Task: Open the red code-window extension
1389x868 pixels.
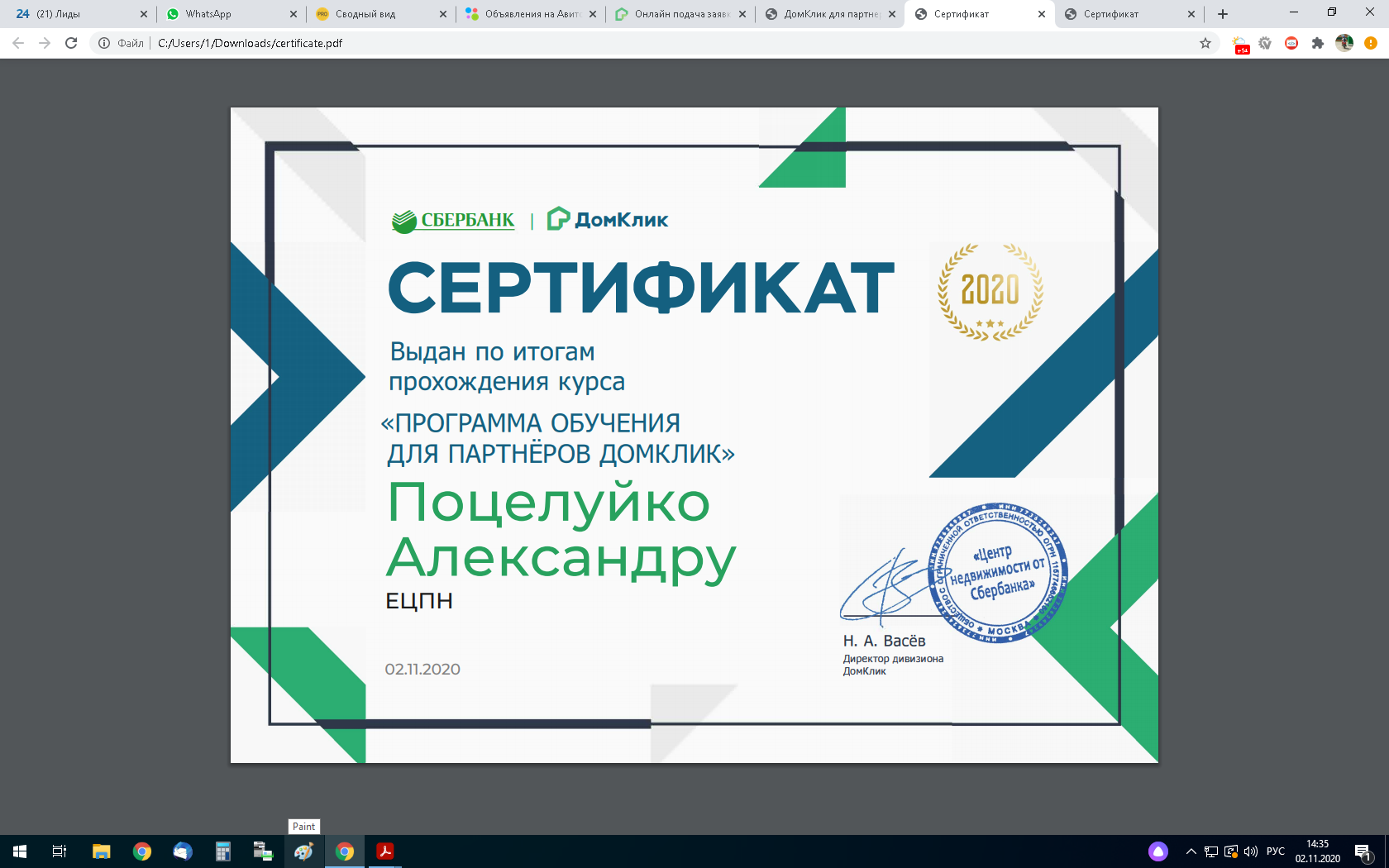Action: point(1291,43)
